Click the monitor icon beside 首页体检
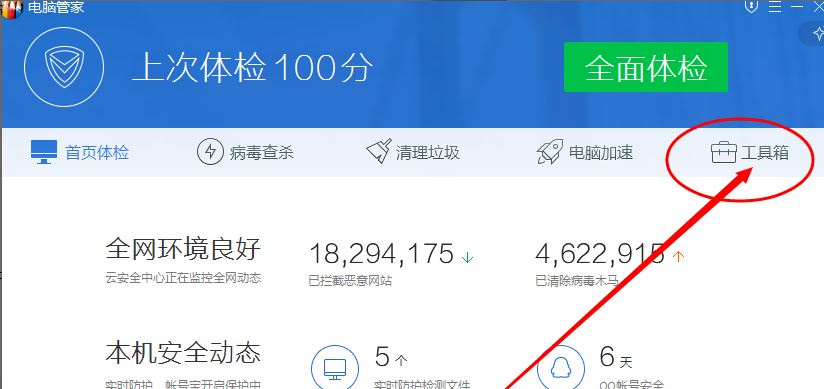This screenshot has height=389, width=824. pyautogui.click(x=44, y=152)
